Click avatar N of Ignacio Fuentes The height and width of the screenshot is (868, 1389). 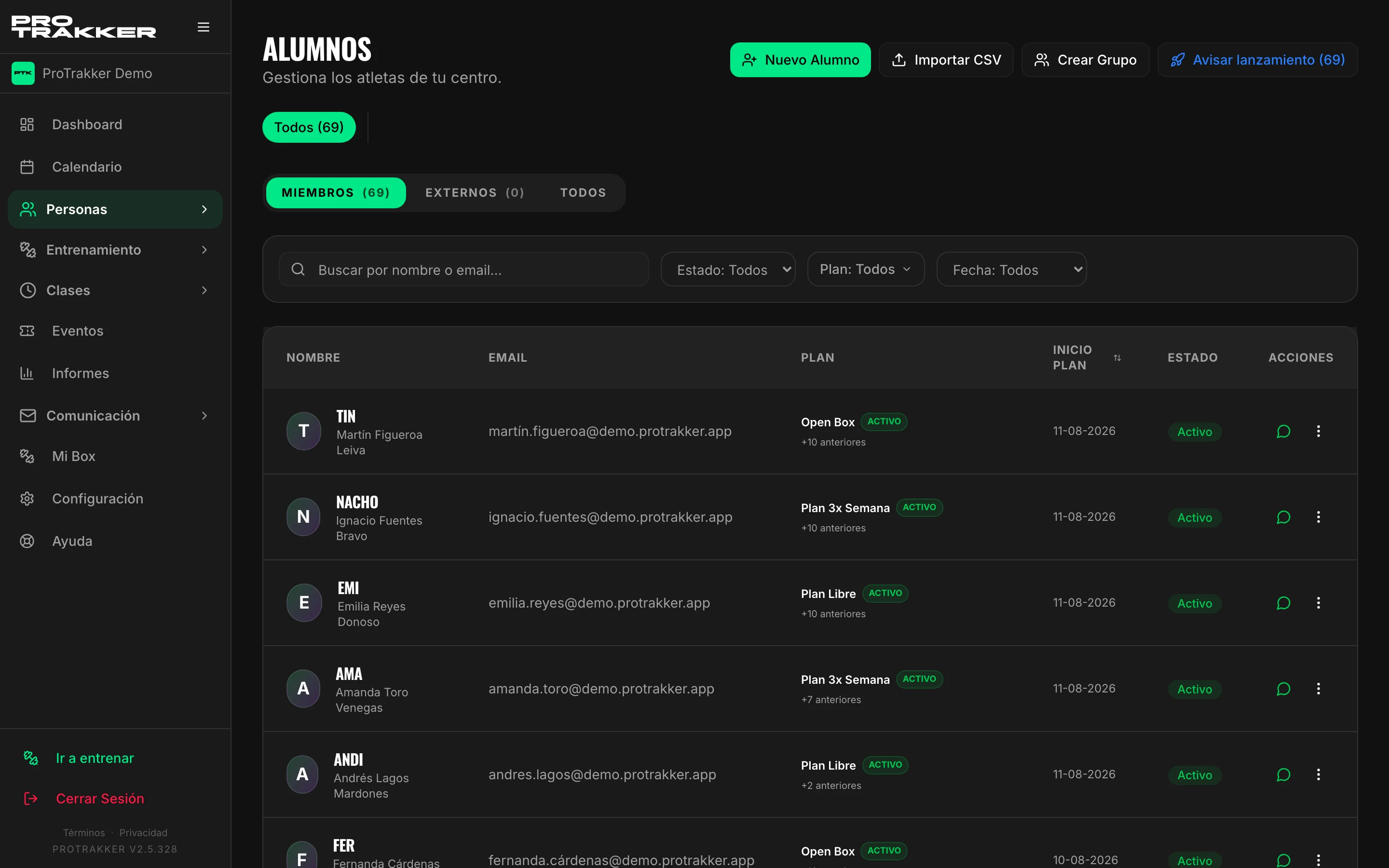click(304, 517)
